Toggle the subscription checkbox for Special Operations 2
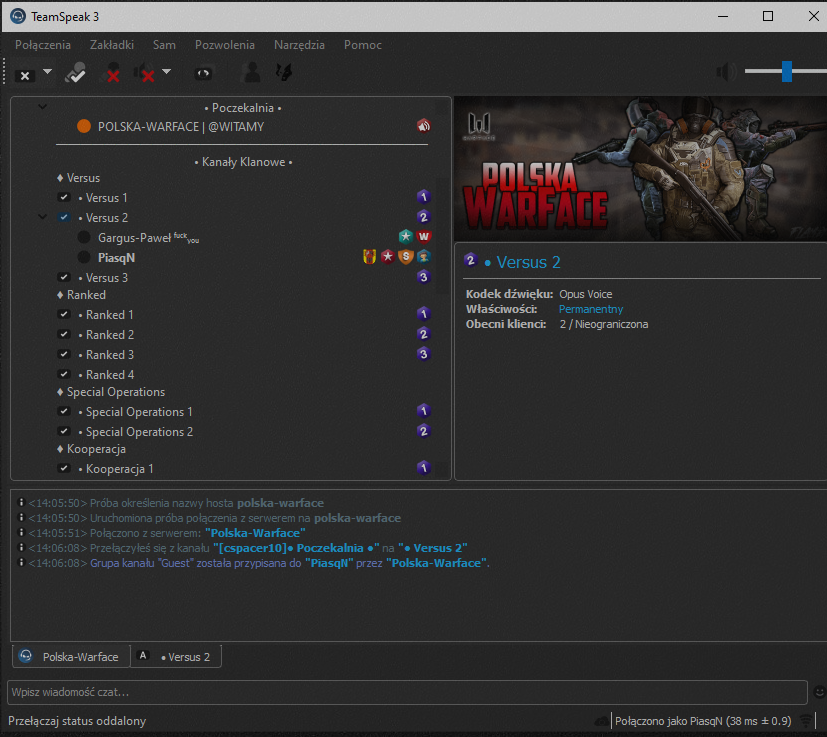The height and width of the screenshot is (737, 827). coord(64,432)
